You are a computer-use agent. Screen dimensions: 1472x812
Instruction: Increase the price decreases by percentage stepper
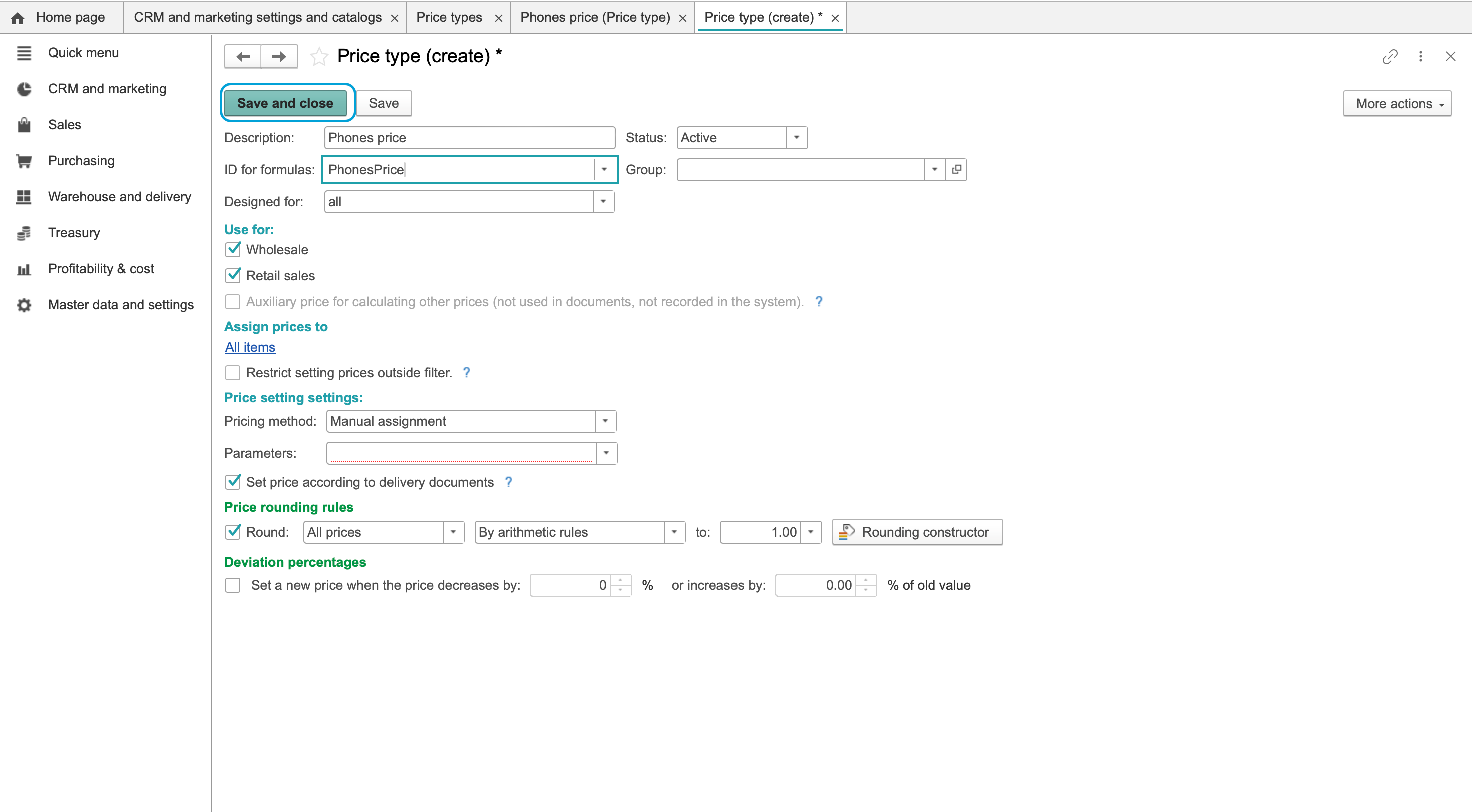point(620,580)
